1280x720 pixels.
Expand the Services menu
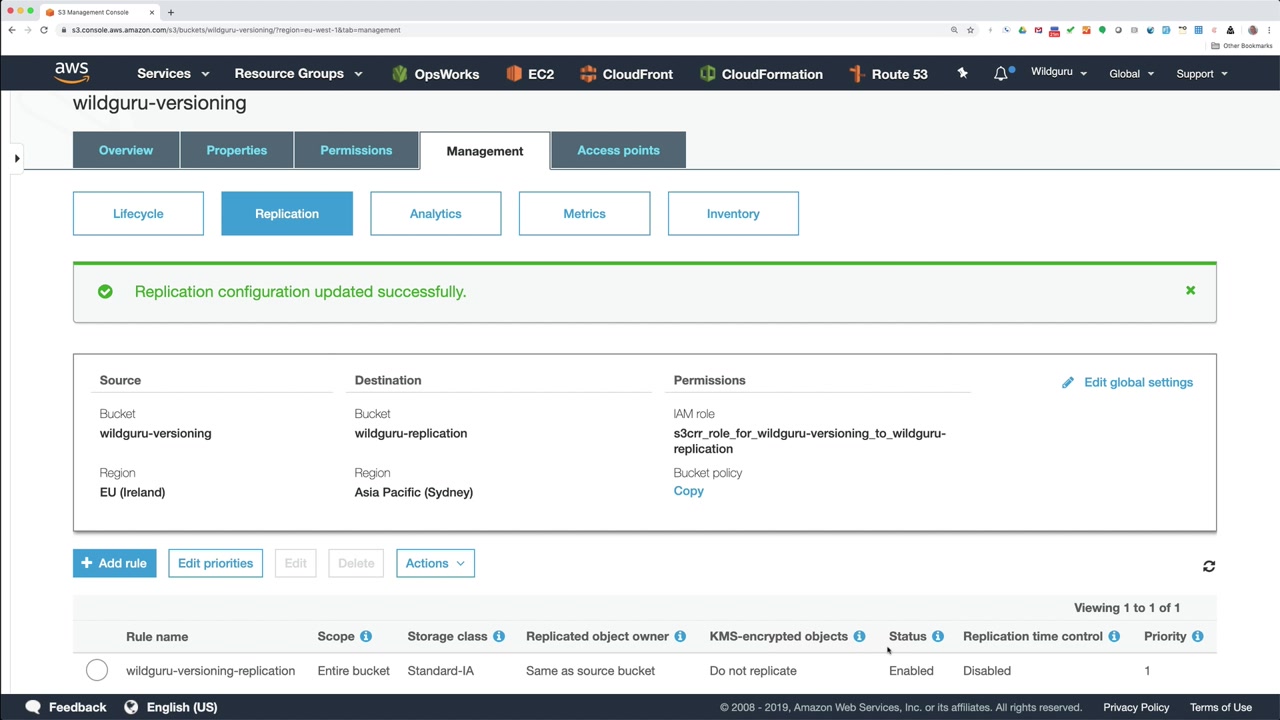coord(173,73)
